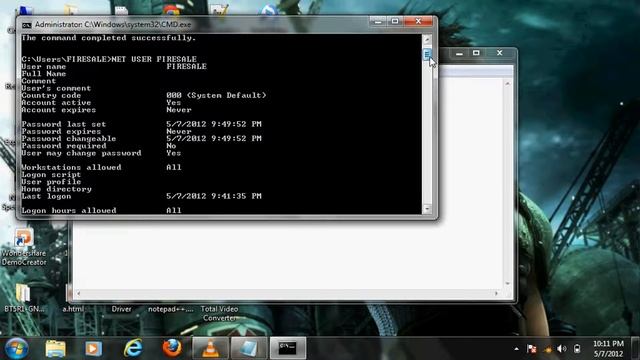Click the 'NET USER FIRESALE' command text
This screenshot has height=360, width=640.
click(154, 59)
